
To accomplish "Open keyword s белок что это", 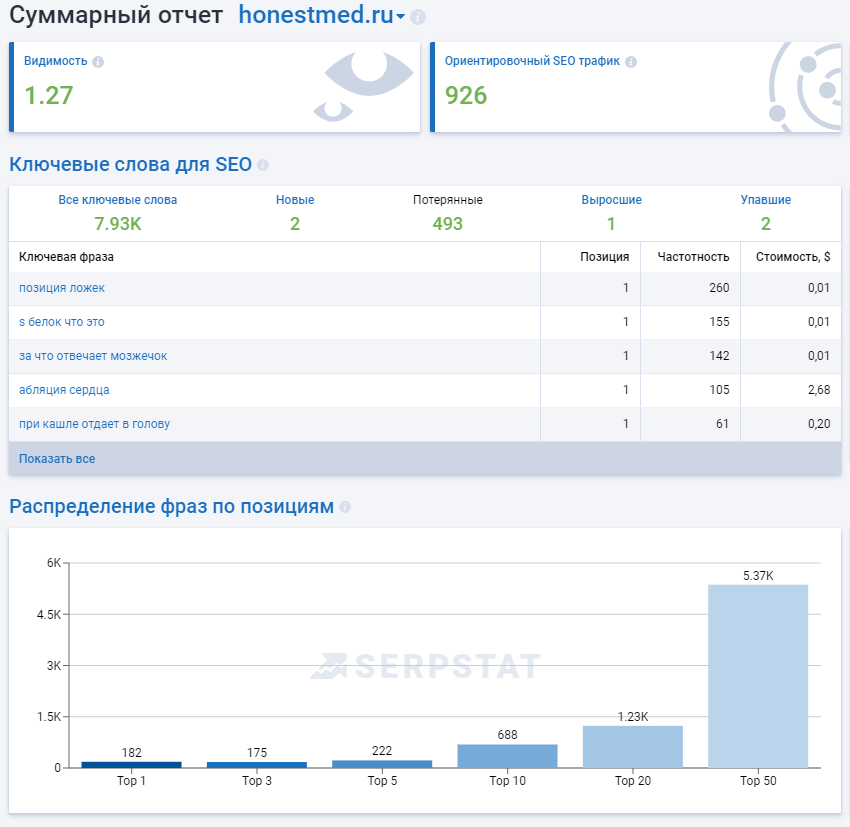I will pyautogui.click(x=62, y=322).
